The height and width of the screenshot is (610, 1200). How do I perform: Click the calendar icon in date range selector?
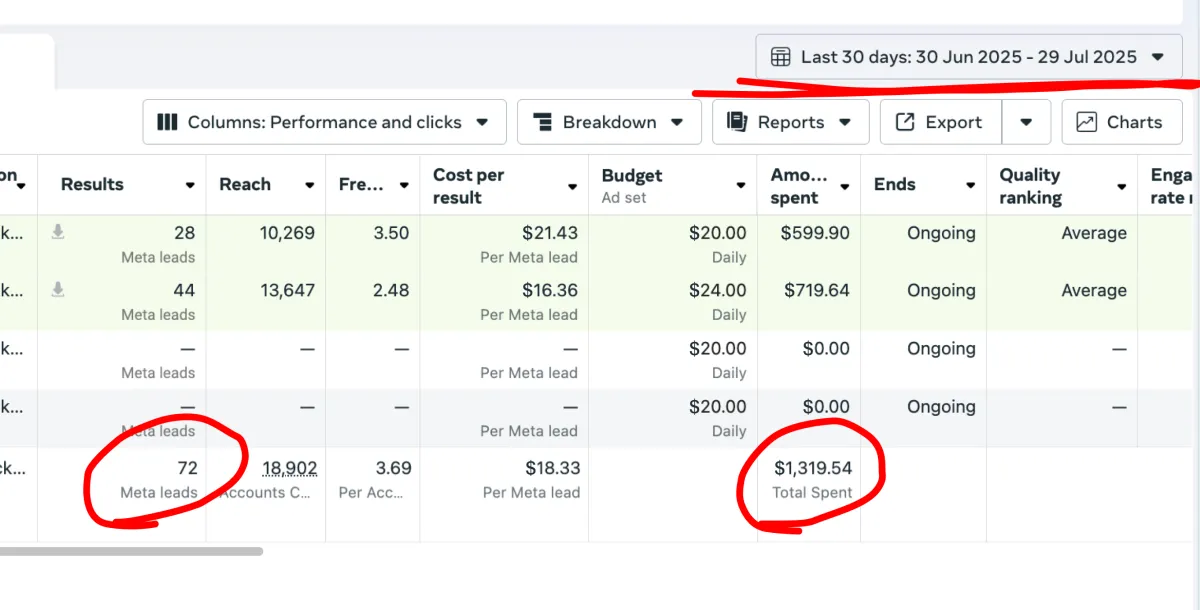(780, 57)
